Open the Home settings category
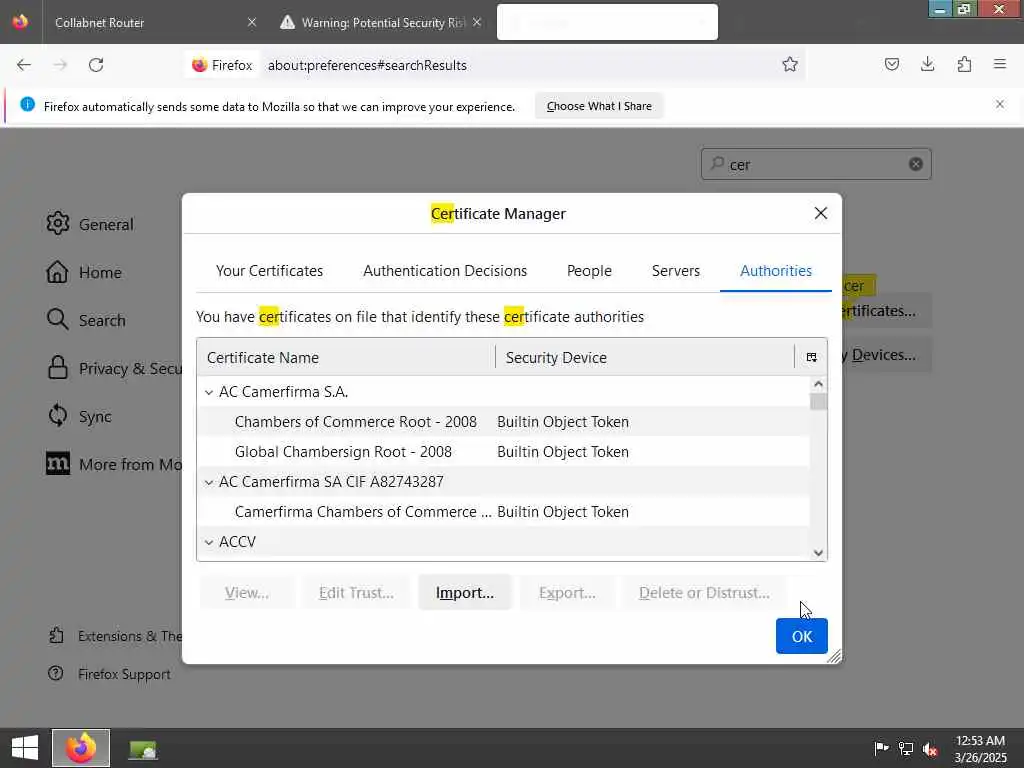This screenshot has width=1024, height=768. (x=84, y=272)
